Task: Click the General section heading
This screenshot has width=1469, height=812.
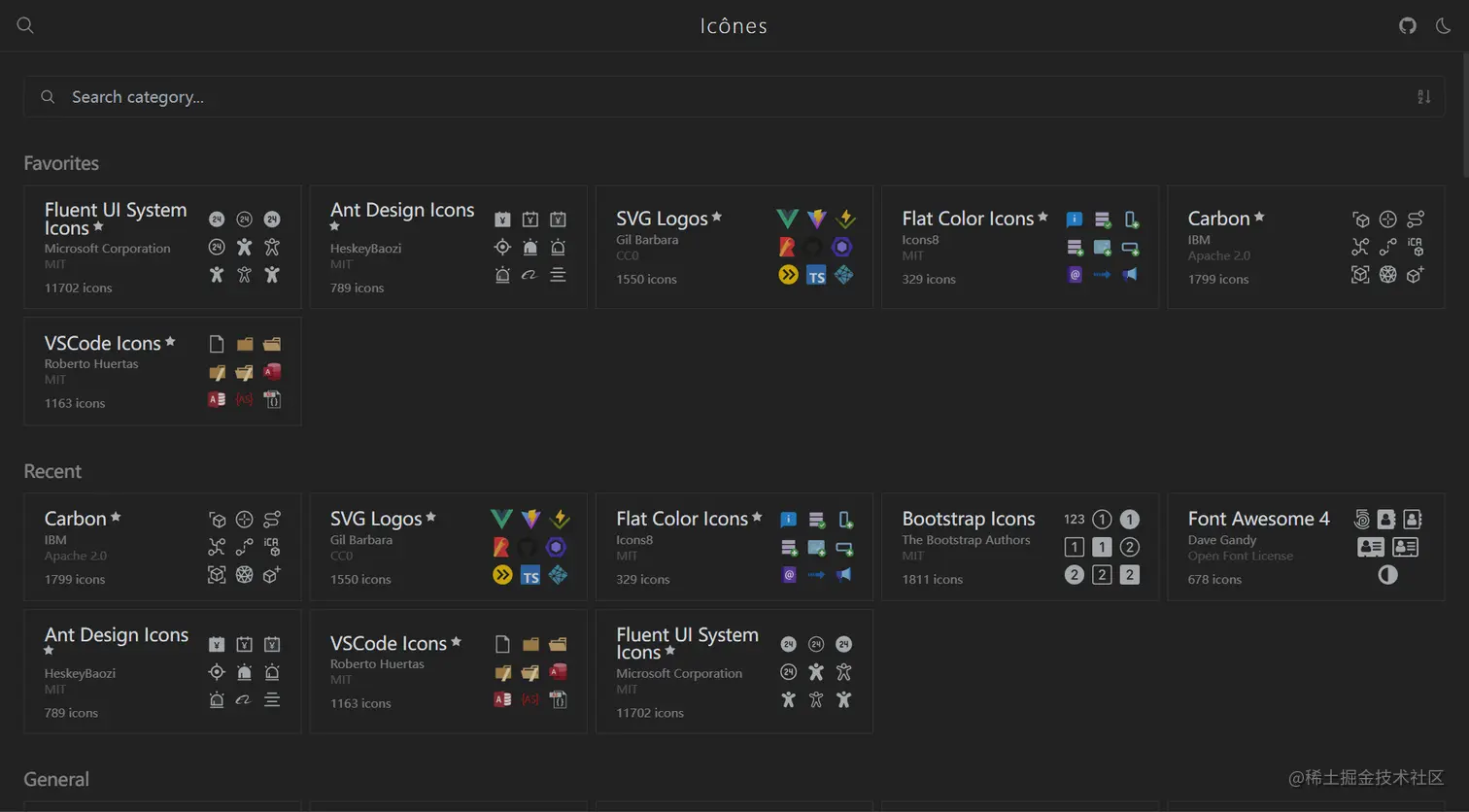Action: pyautogui.click(x=56, y=779)
